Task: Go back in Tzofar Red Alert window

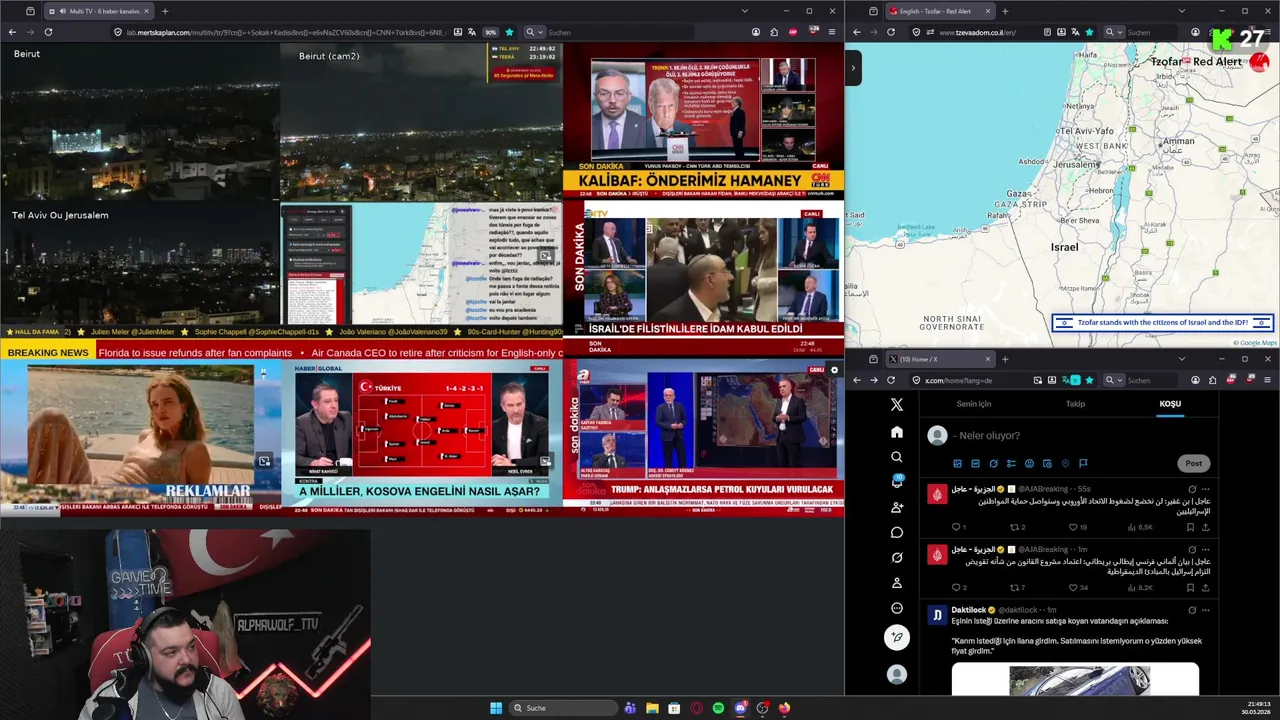Action: click(857, 32)
